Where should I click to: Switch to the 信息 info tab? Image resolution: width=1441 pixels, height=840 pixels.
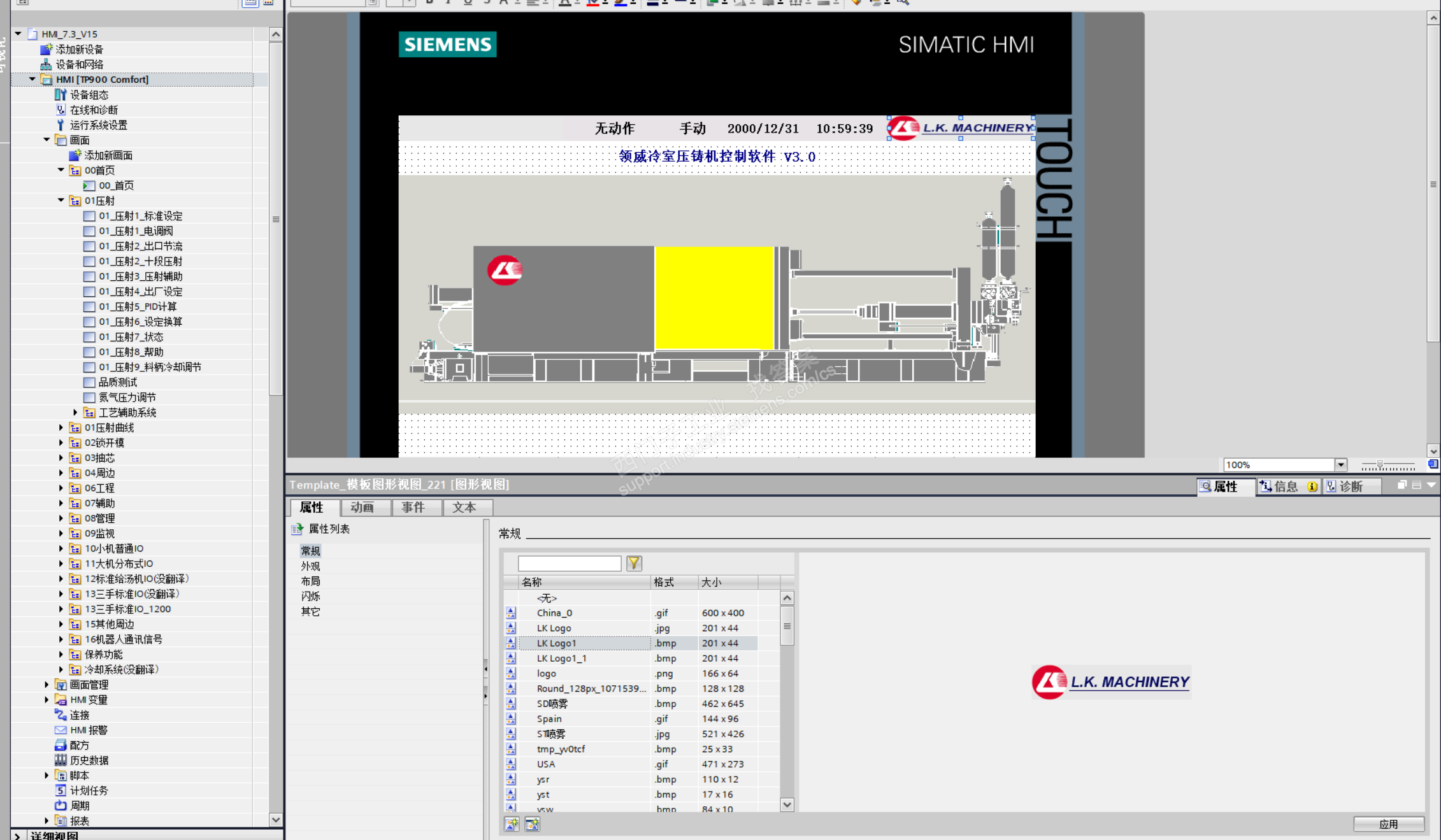[1285, 487]
